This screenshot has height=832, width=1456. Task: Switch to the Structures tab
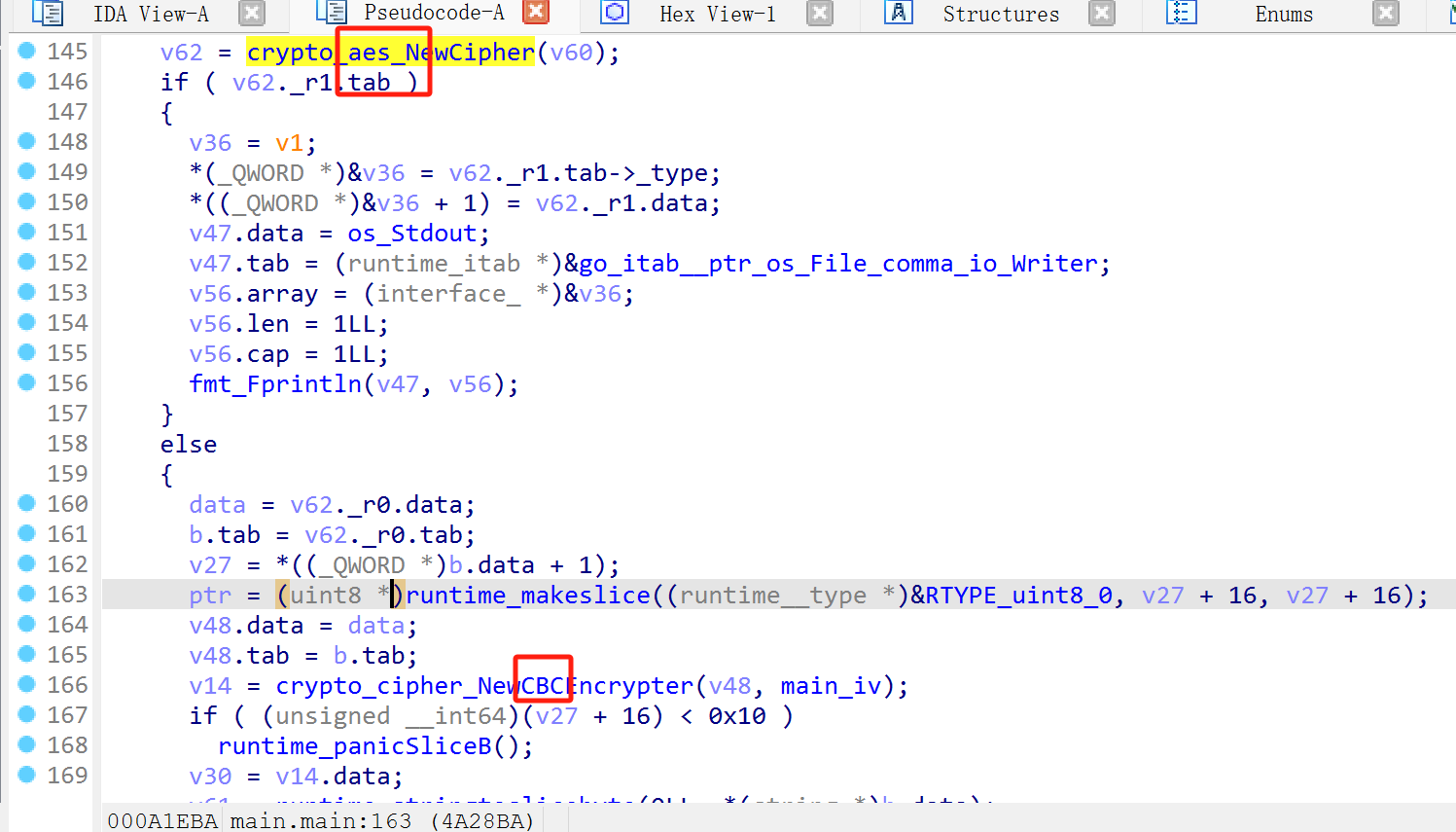click(x=1000, y=15)
